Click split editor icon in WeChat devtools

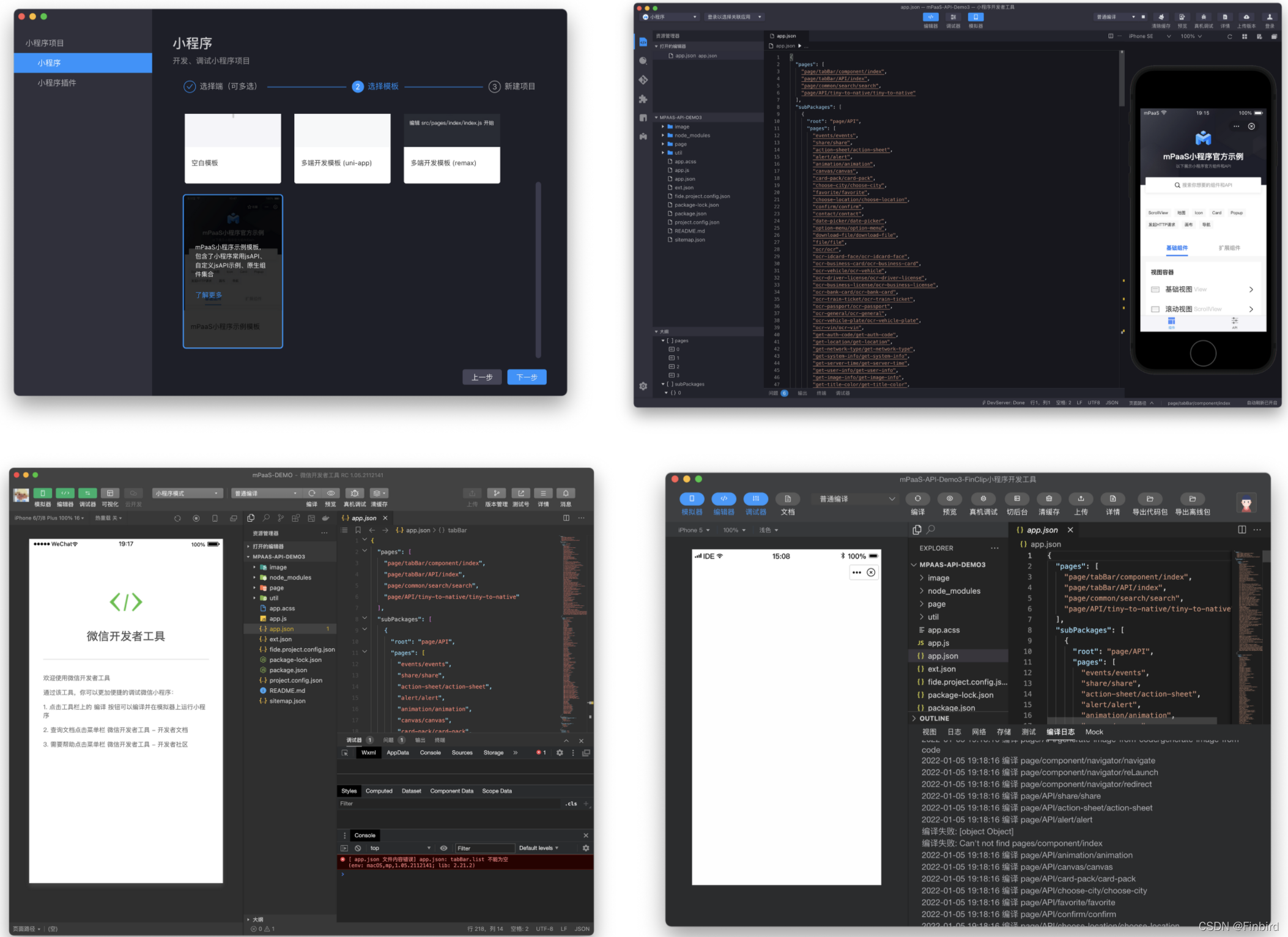tap(566, 518)
